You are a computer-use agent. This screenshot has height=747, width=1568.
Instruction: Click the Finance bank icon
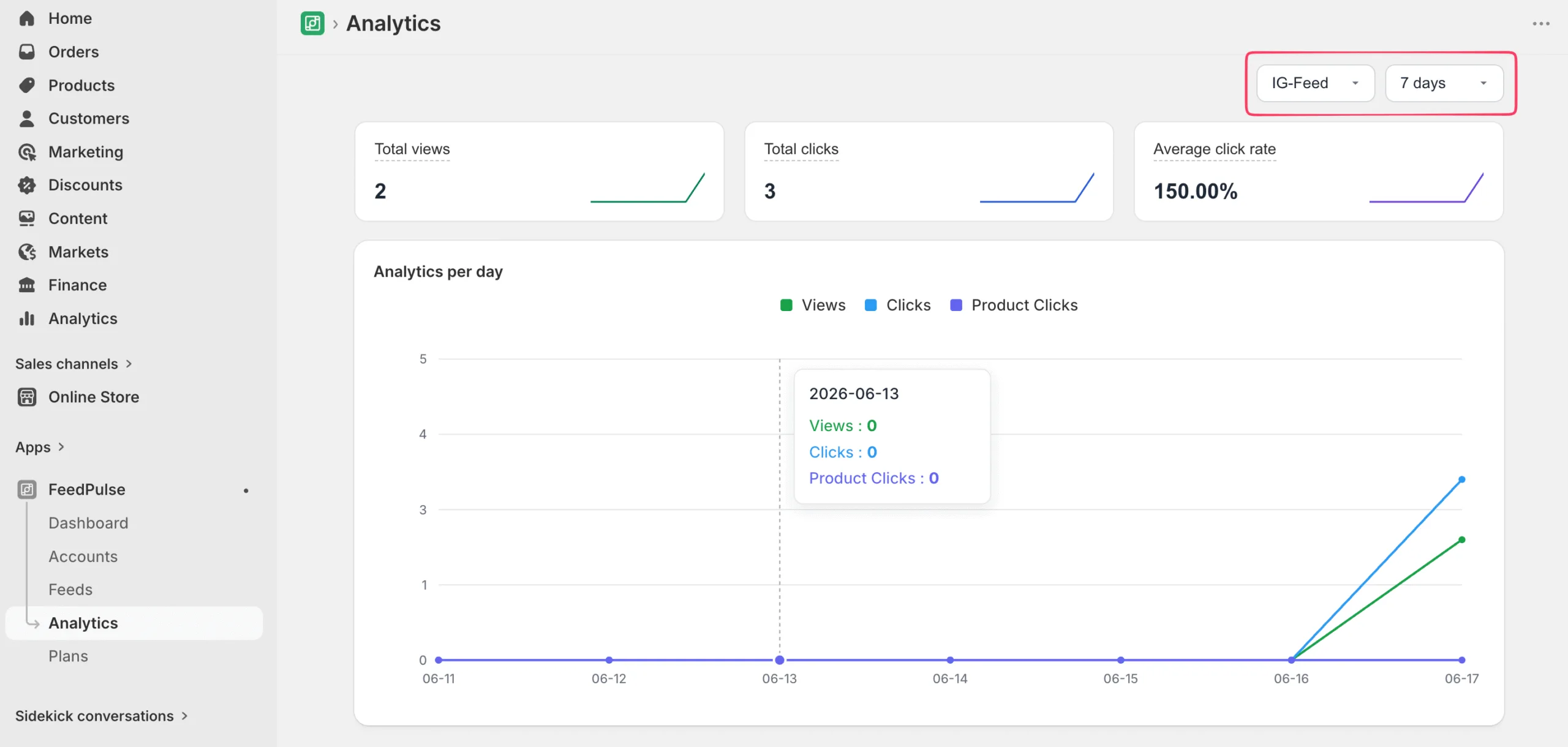click(x=27, y=285)
